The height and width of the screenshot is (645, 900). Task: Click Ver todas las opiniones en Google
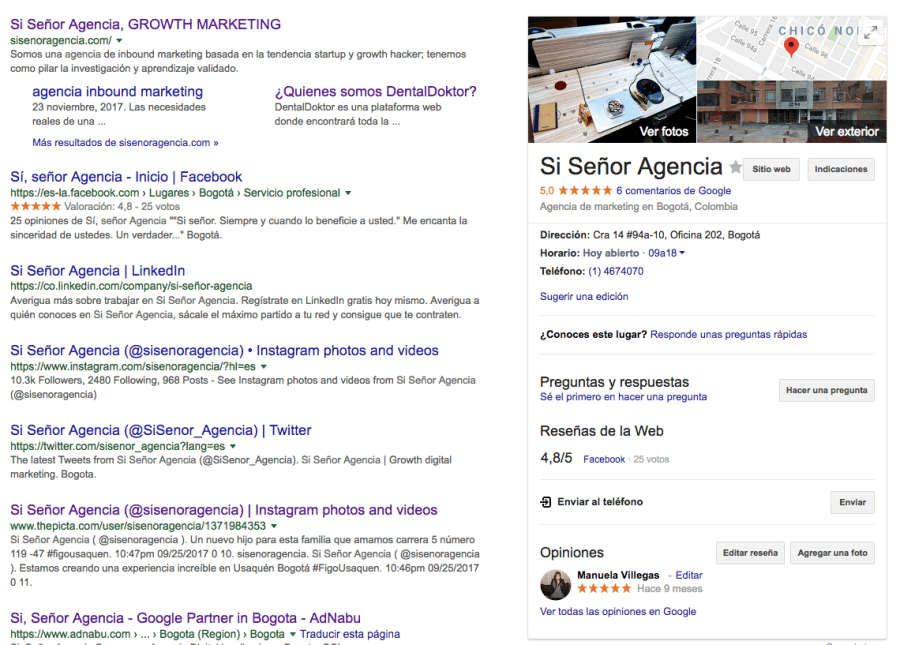pos(618,612)
